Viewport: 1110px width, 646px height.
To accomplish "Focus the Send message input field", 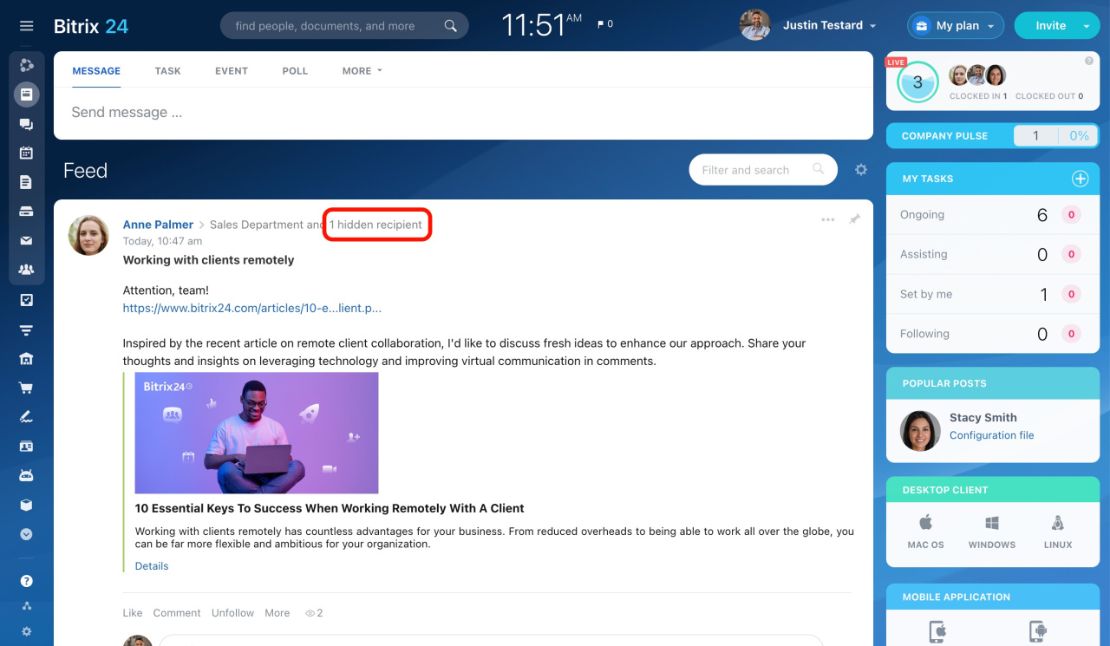I will [463, 113].
